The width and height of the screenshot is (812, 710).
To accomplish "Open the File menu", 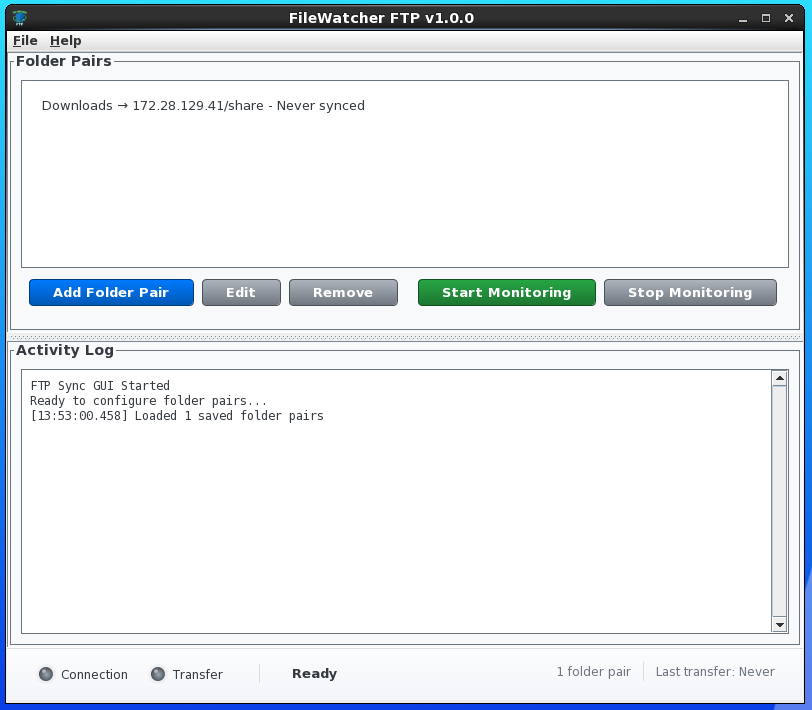I will 25,40.
